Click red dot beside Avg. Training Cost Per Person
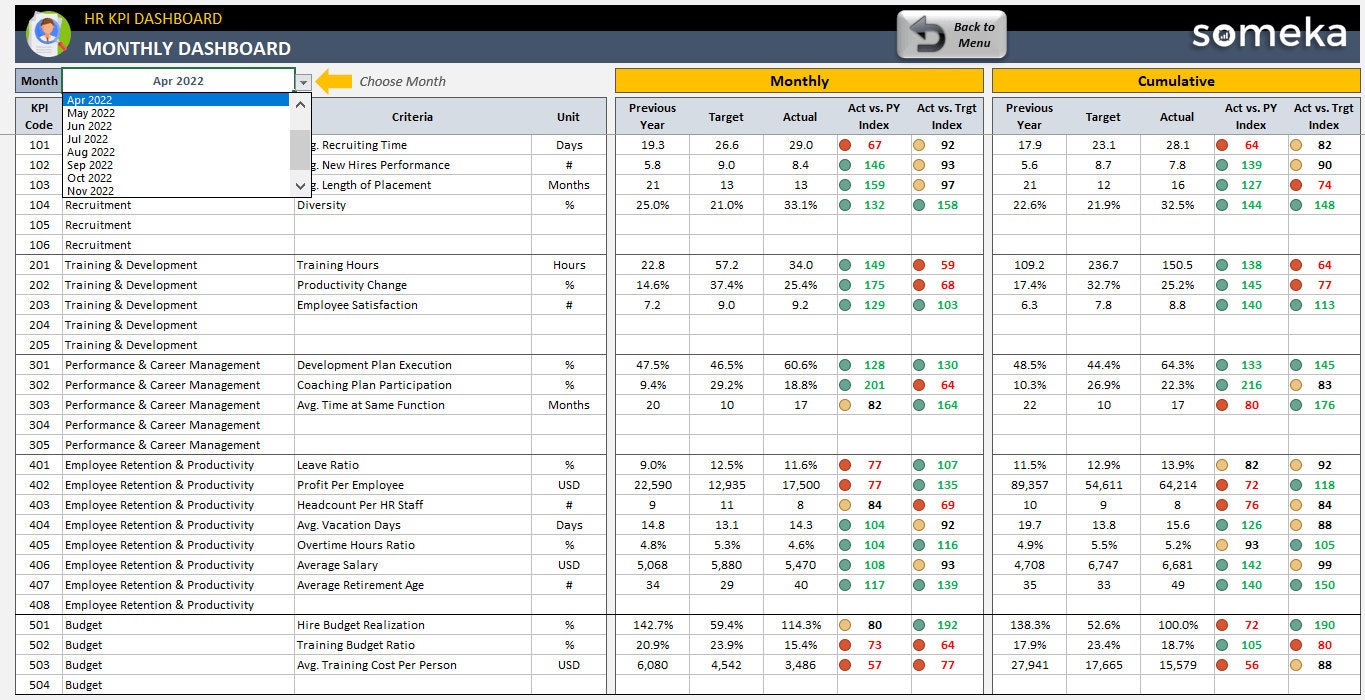The image size is (1365, 700). [844, 665]
